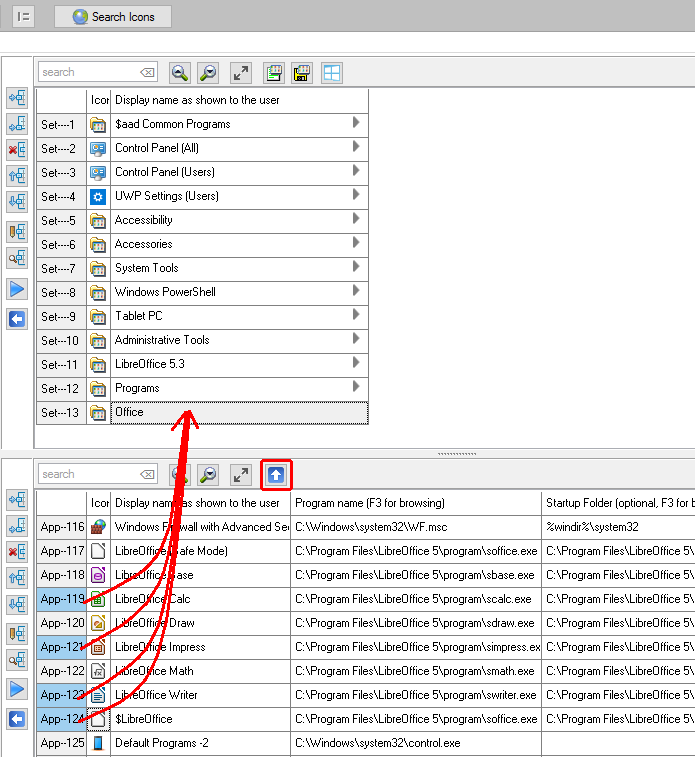This screenshot has height=757, width=695.
Task: Click the Search Icons button
Action: click(x=113, y=17)
